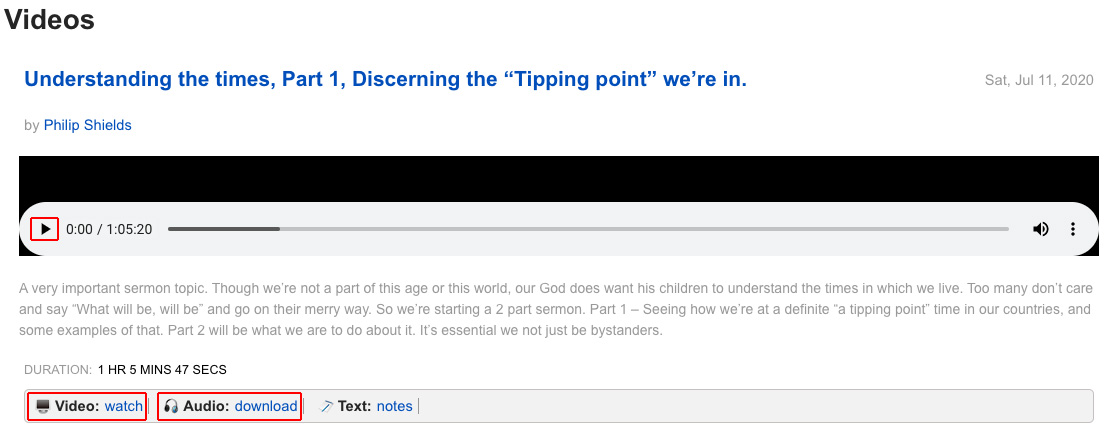Seek using the player progress bar
Image resolution: width=1108 pixels, height=433 pixels.
(x=588, y=229)
